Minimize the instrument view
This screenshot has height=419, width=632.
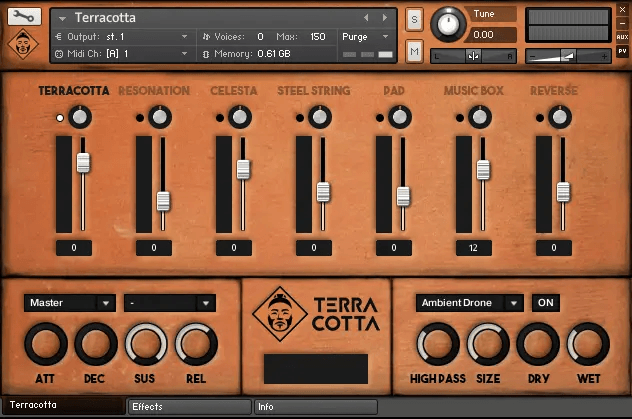pos(622,24)
